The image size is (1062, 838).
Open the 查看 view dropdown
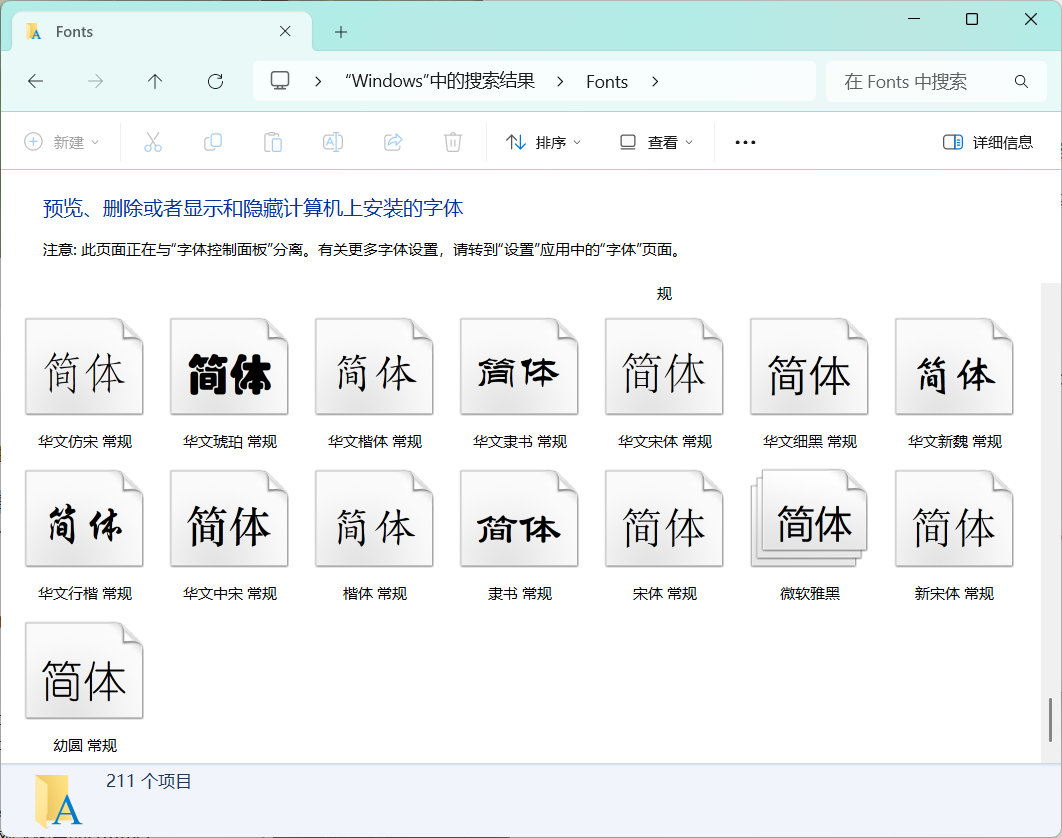[656, 142]
